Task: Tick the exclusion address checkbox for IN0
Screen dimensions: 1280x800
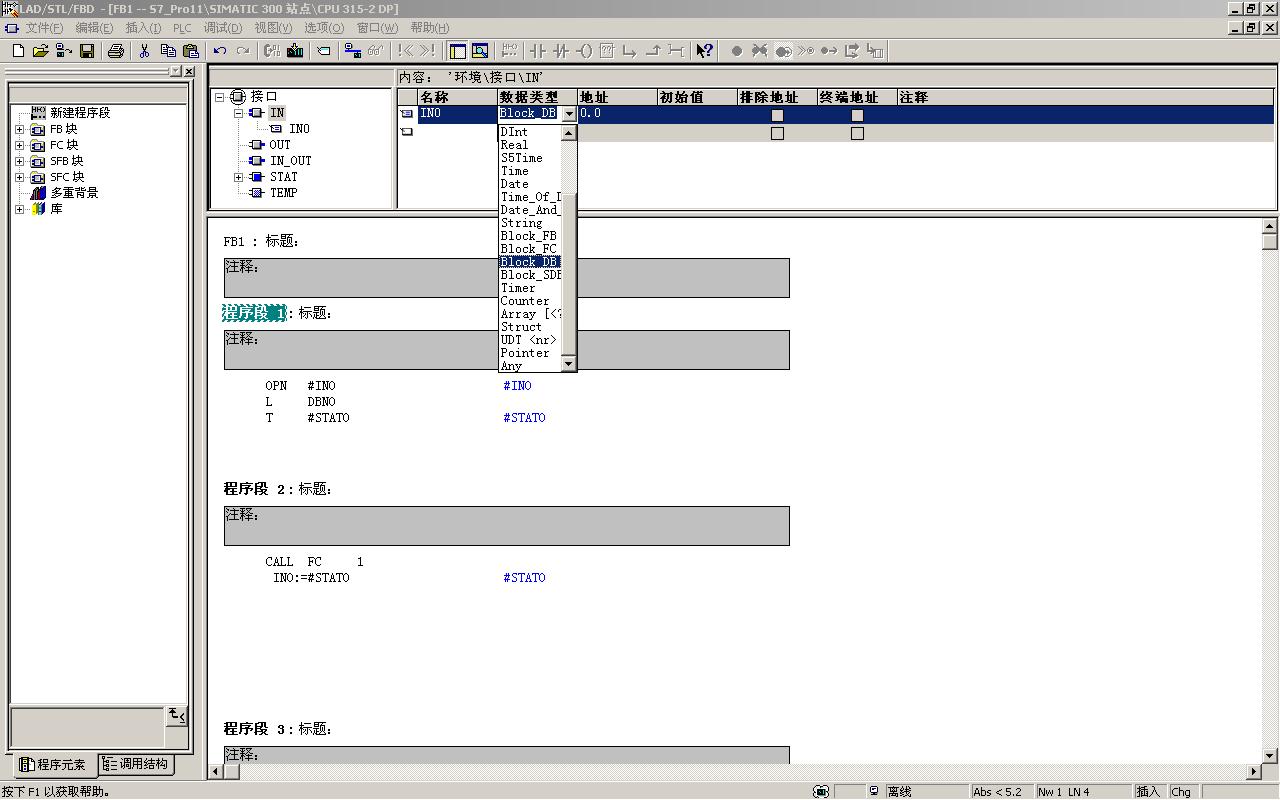Action: click(x=777, y=115)
